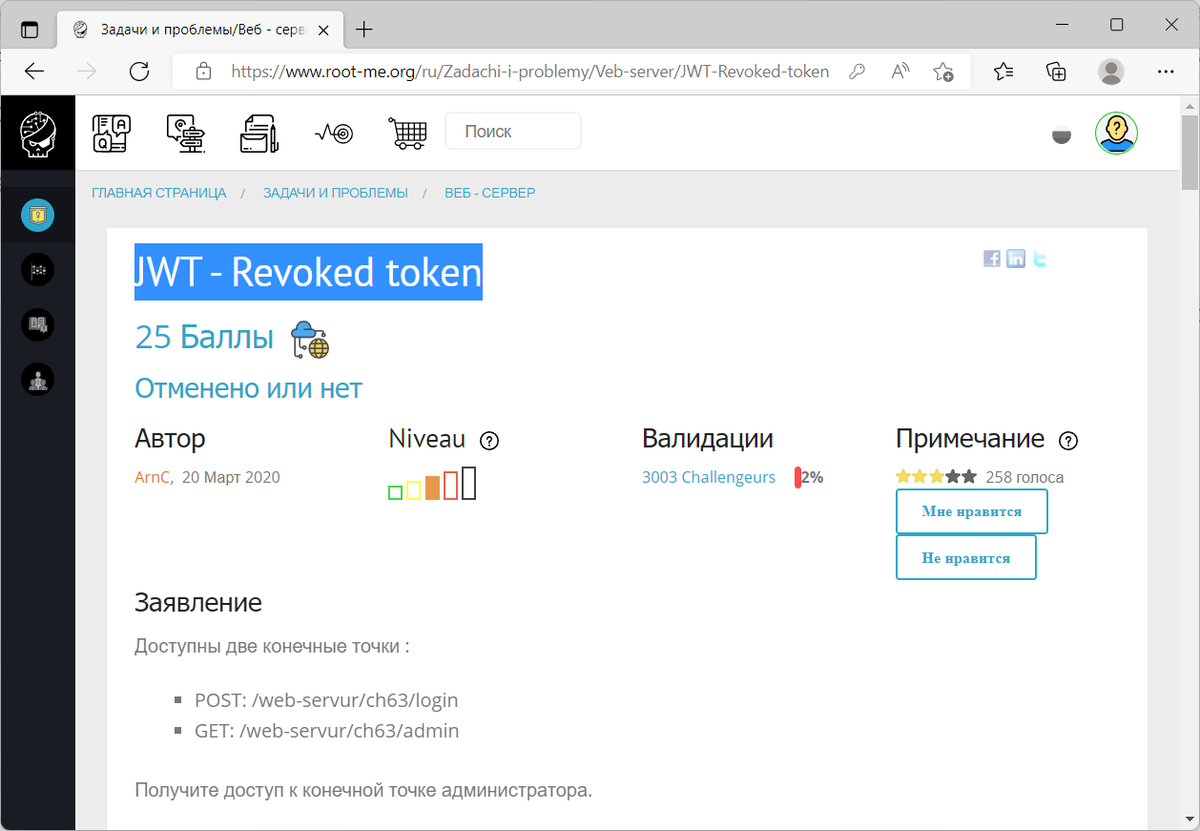Open the browser settings and more menu
Viewport: 1200px width, 831px height.
coord(1165,71)
